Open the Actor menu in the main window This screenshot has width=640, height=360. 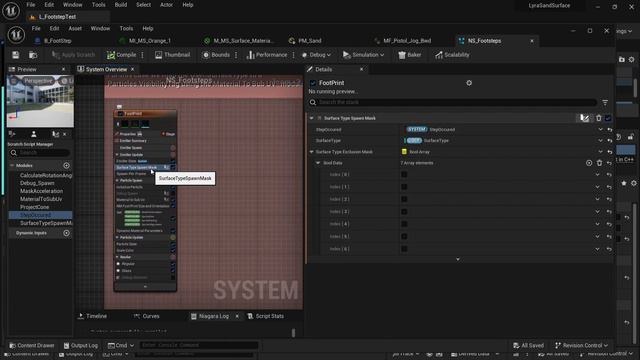[166, 5]
